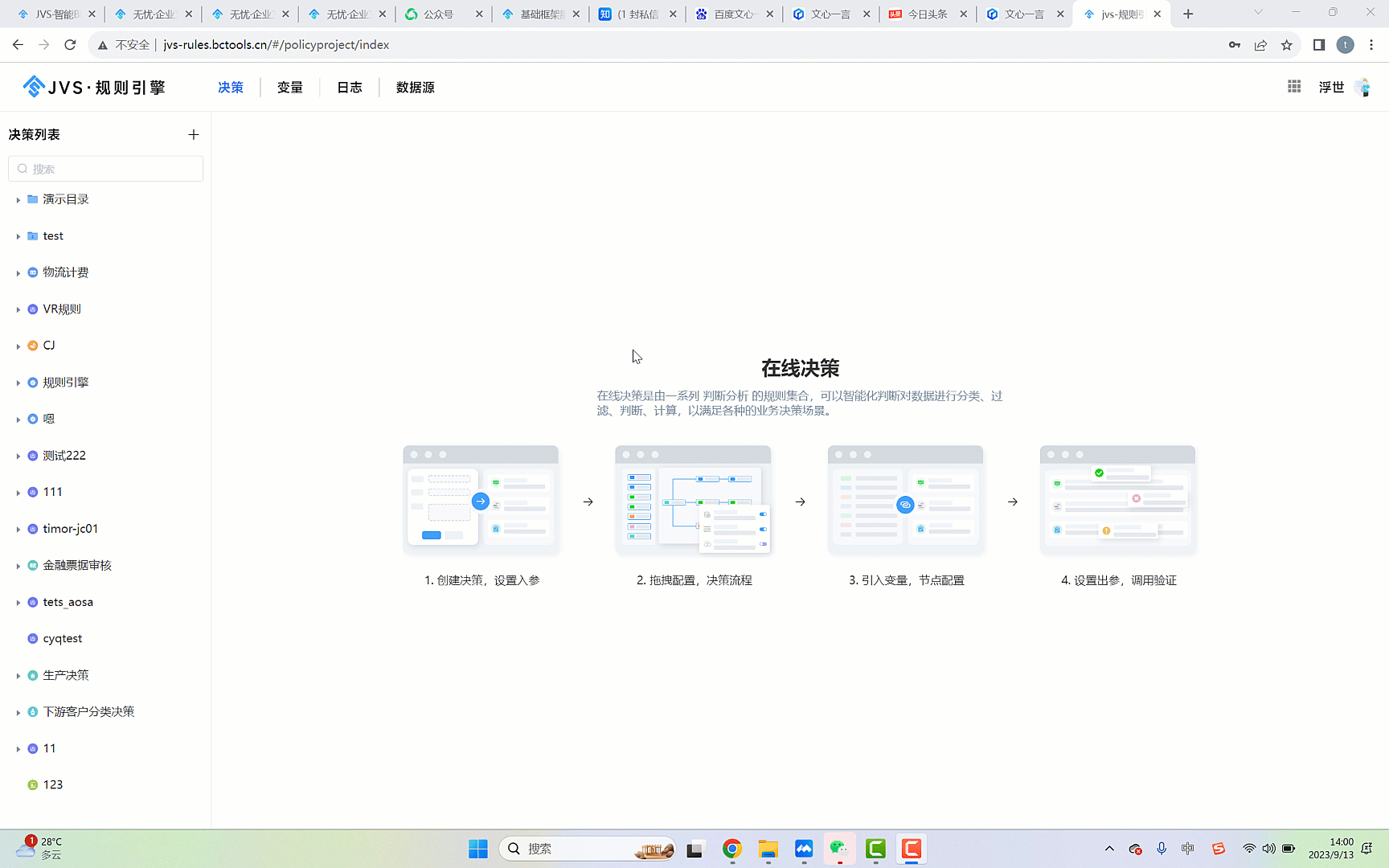
Task: Expand the test folder arrow
Action: pyautogui.click(x=18, y=236)
